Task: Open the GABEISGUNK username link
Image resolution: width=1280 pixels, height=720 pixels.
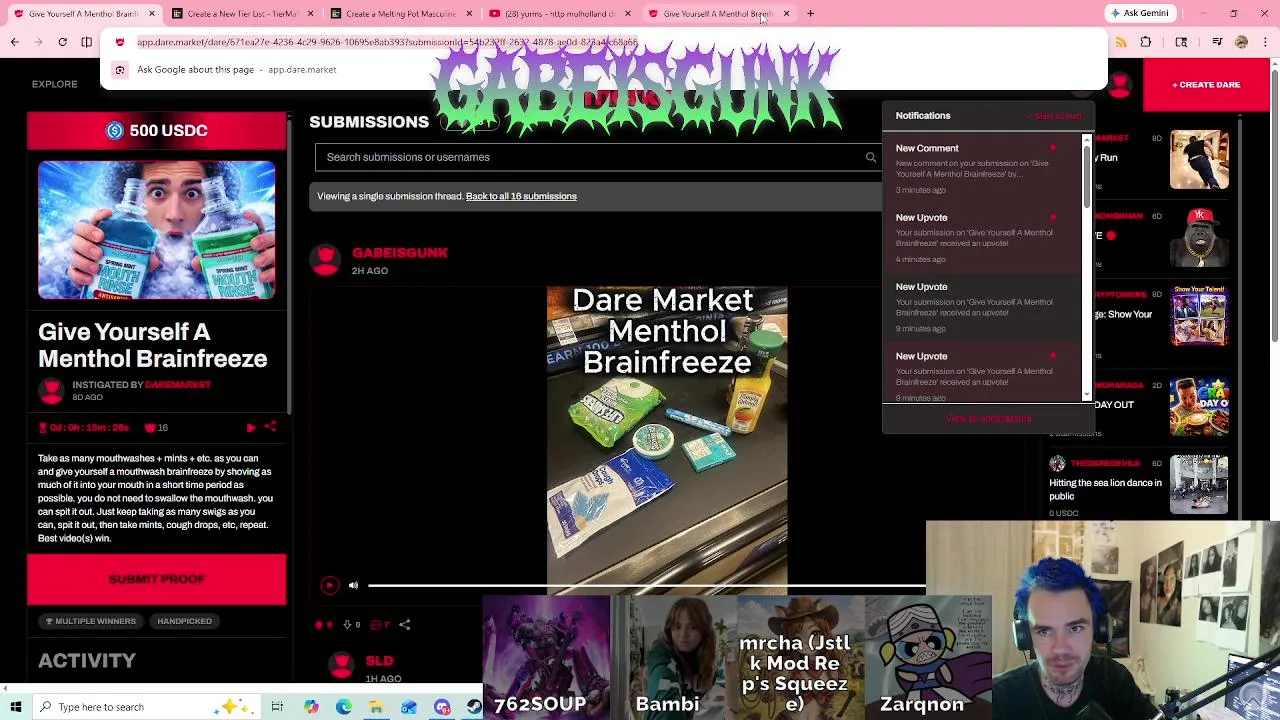Action: (400, 253)
